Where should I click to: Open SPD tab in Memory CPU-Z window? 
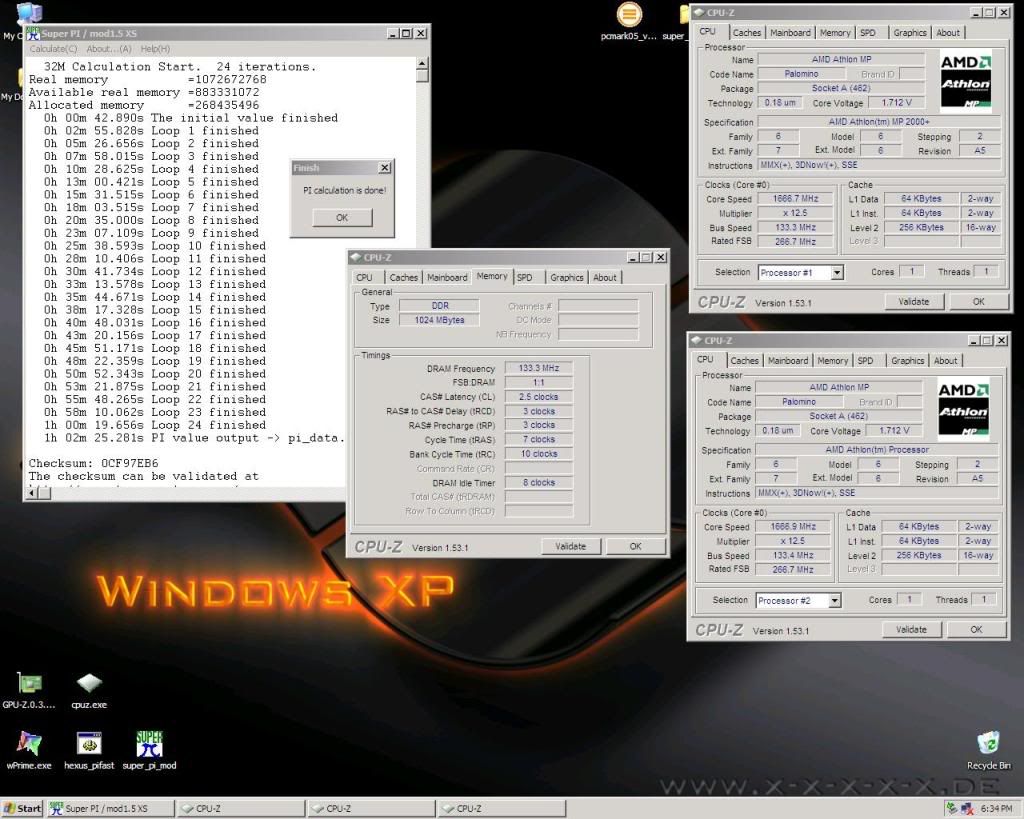pos(524,278)
